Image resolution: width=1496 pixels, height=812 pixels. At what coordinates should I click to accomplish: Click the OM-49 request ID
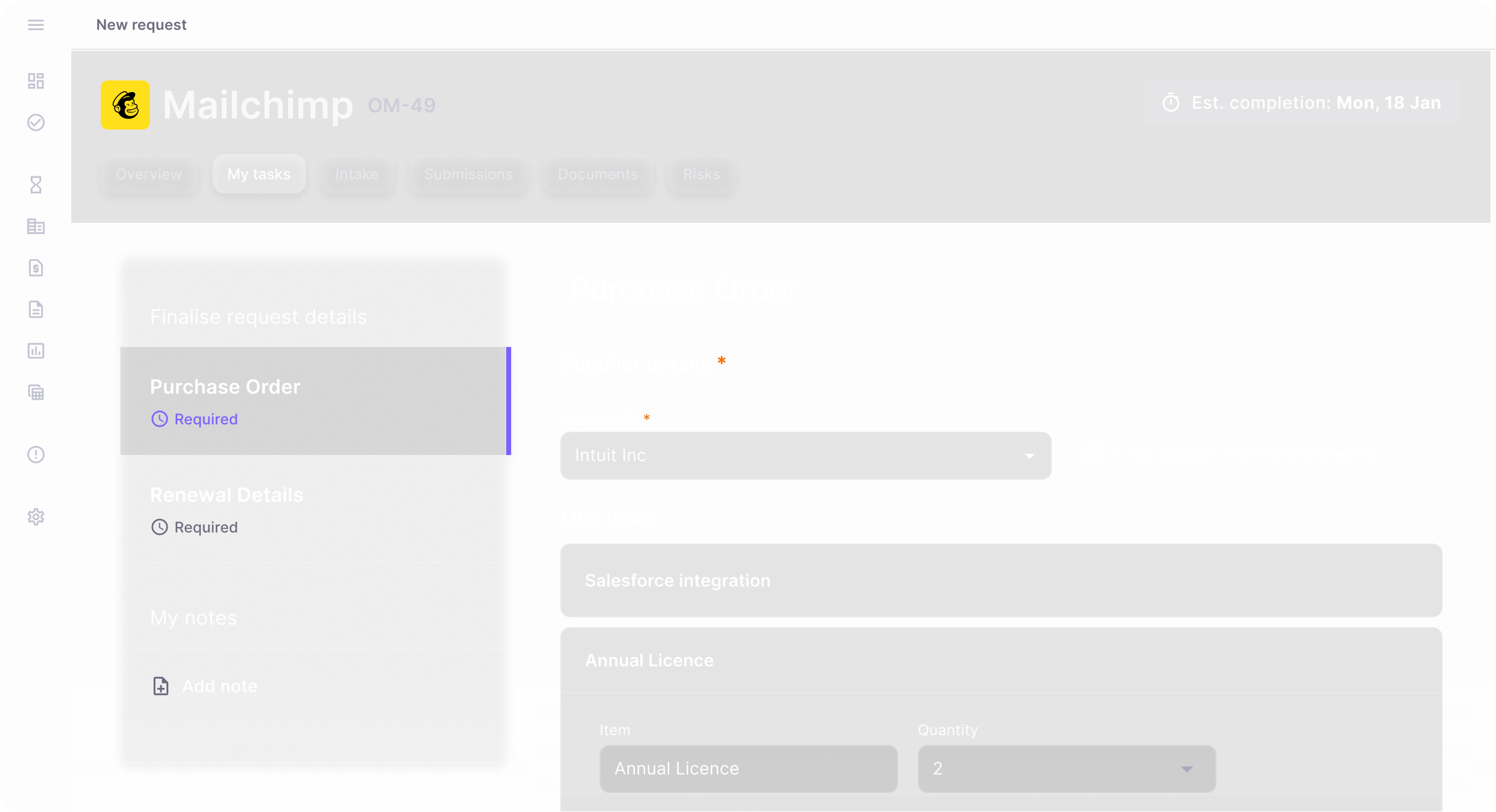(402, 106)
